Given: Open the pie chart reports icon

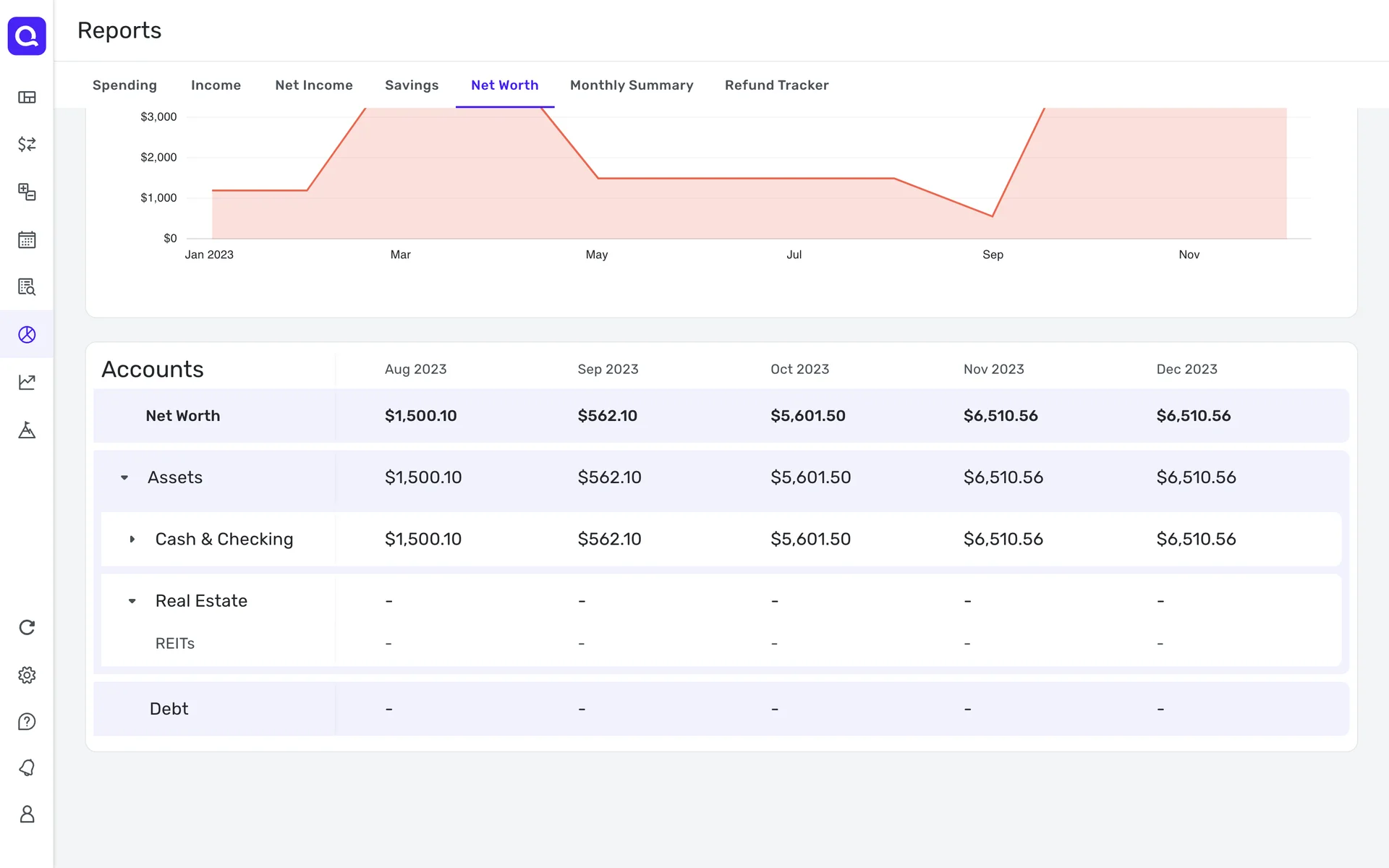Looking at the screenshot, I should tap(27, 334).
